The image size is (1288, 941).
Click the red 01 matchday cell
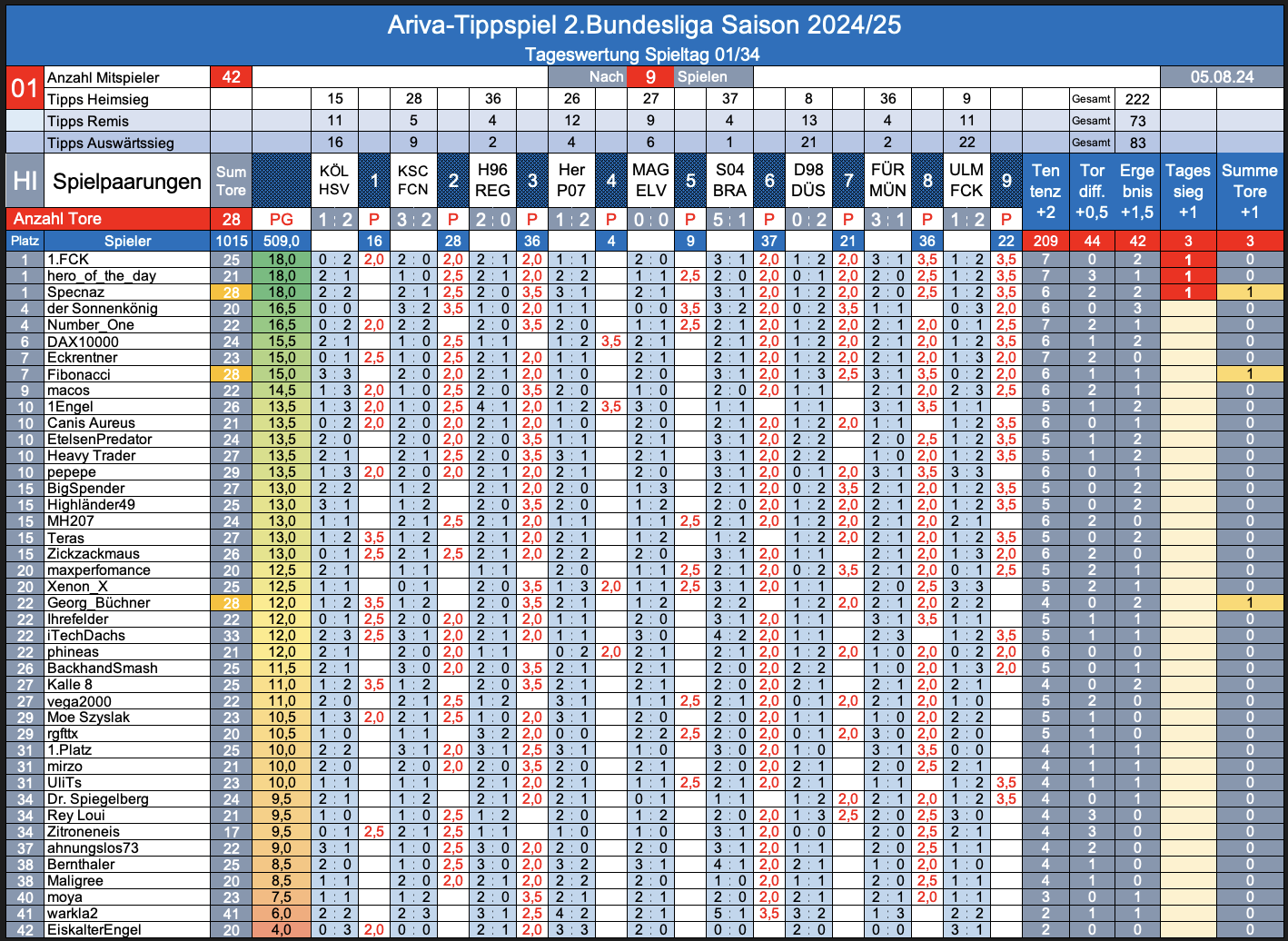click(25, 88)
